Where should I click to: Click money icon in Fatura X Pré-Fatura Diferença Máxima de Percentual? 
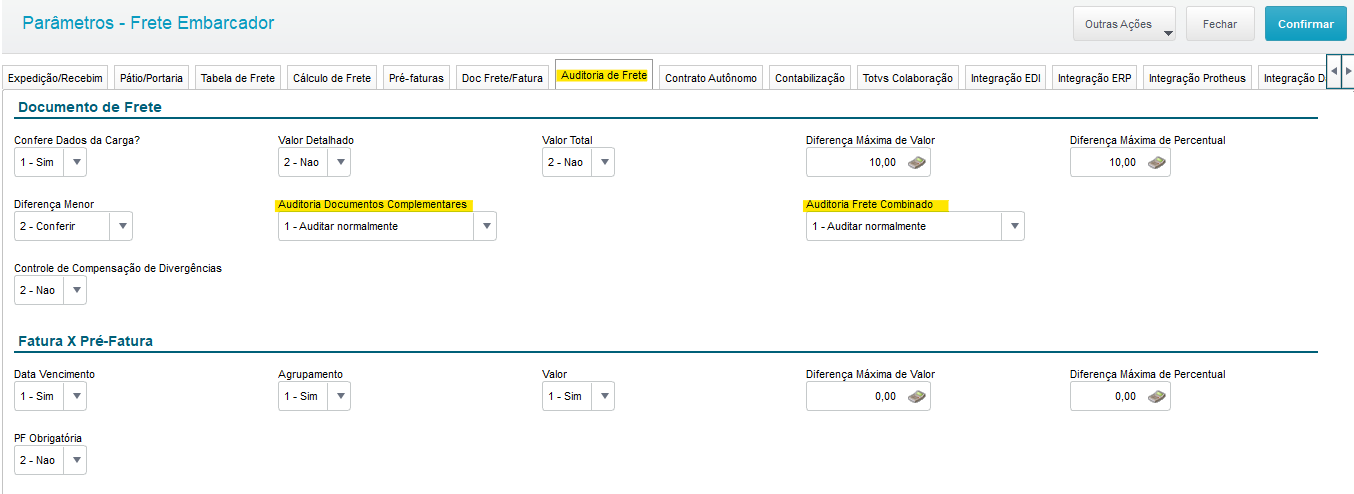(x=1157, y=396)
